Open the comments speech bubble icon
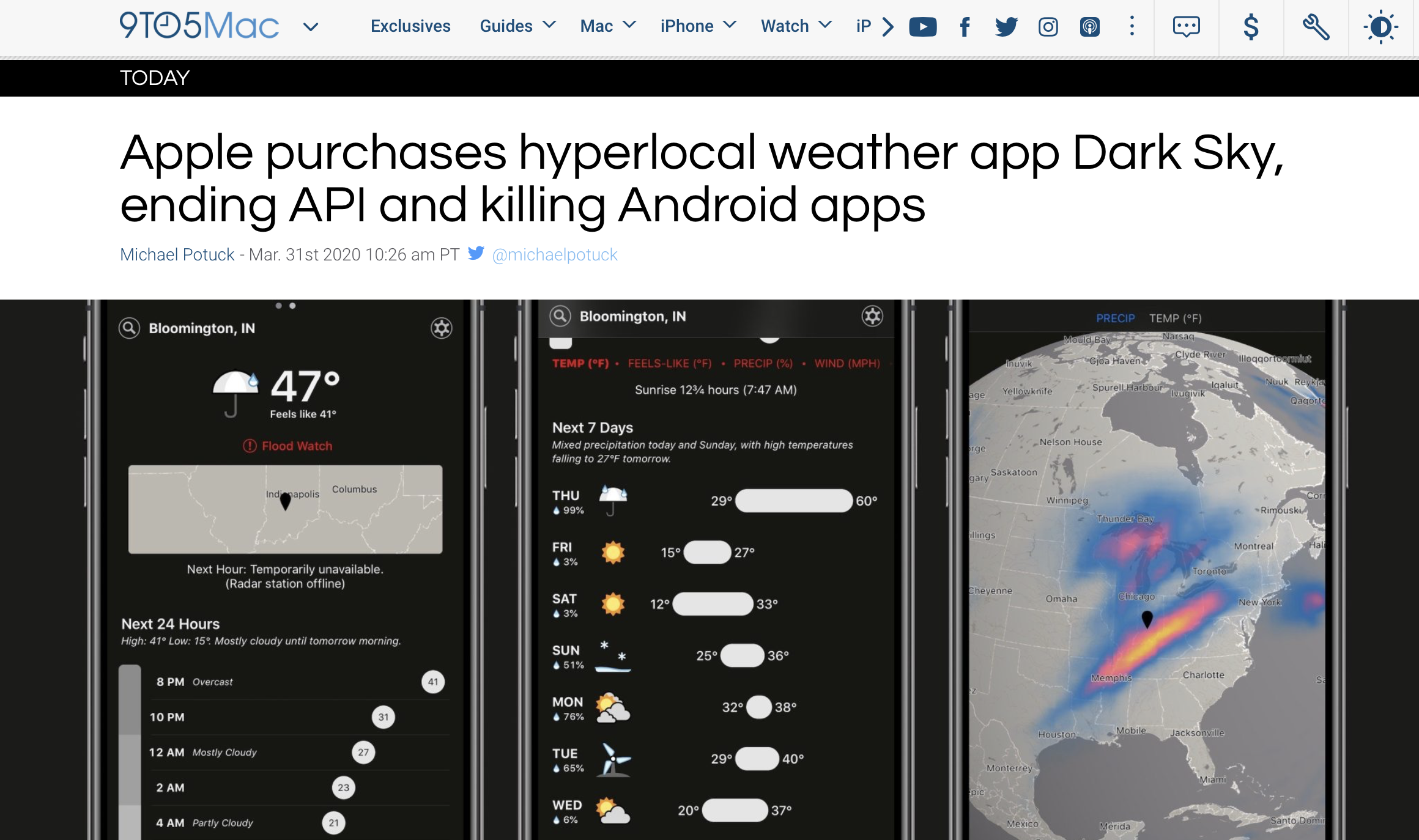The image size is (1419, 840). [x=1186, y=27]
